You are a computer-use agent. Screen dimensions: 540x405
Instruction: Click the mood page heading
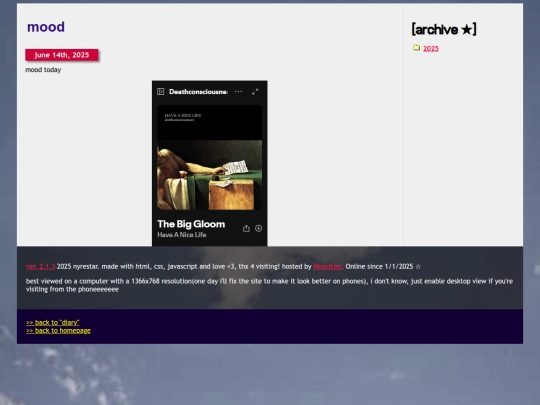tap(46, 27)
